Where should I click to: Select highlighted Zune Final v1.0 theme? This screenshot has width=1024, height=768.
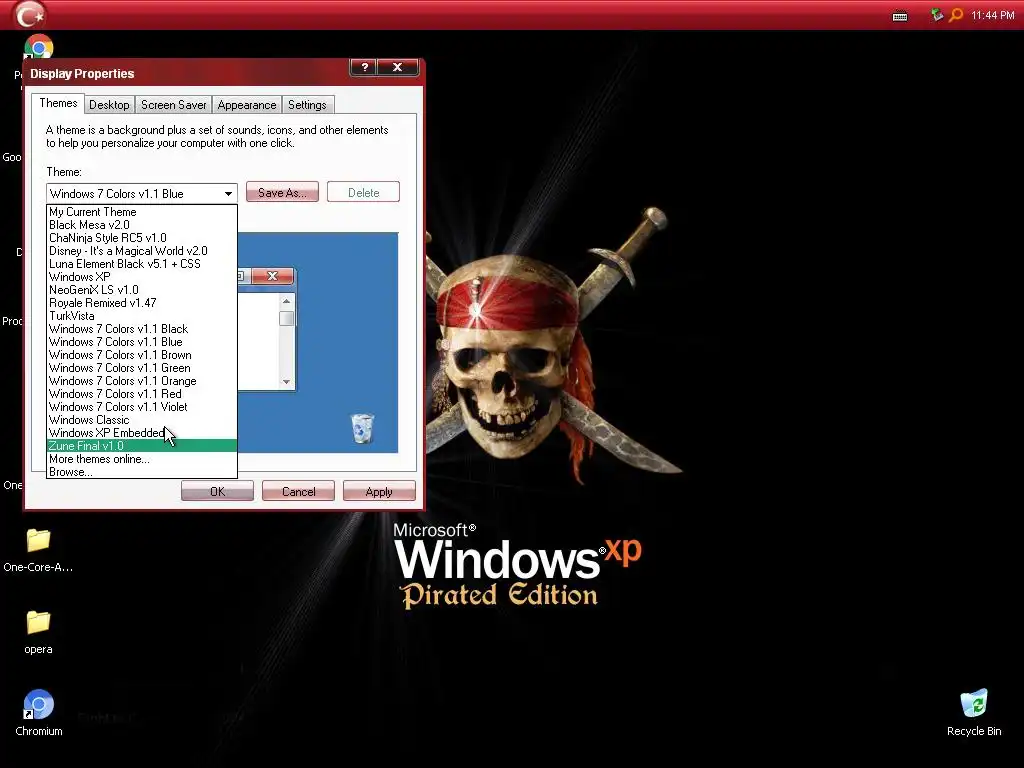(142, 446)
